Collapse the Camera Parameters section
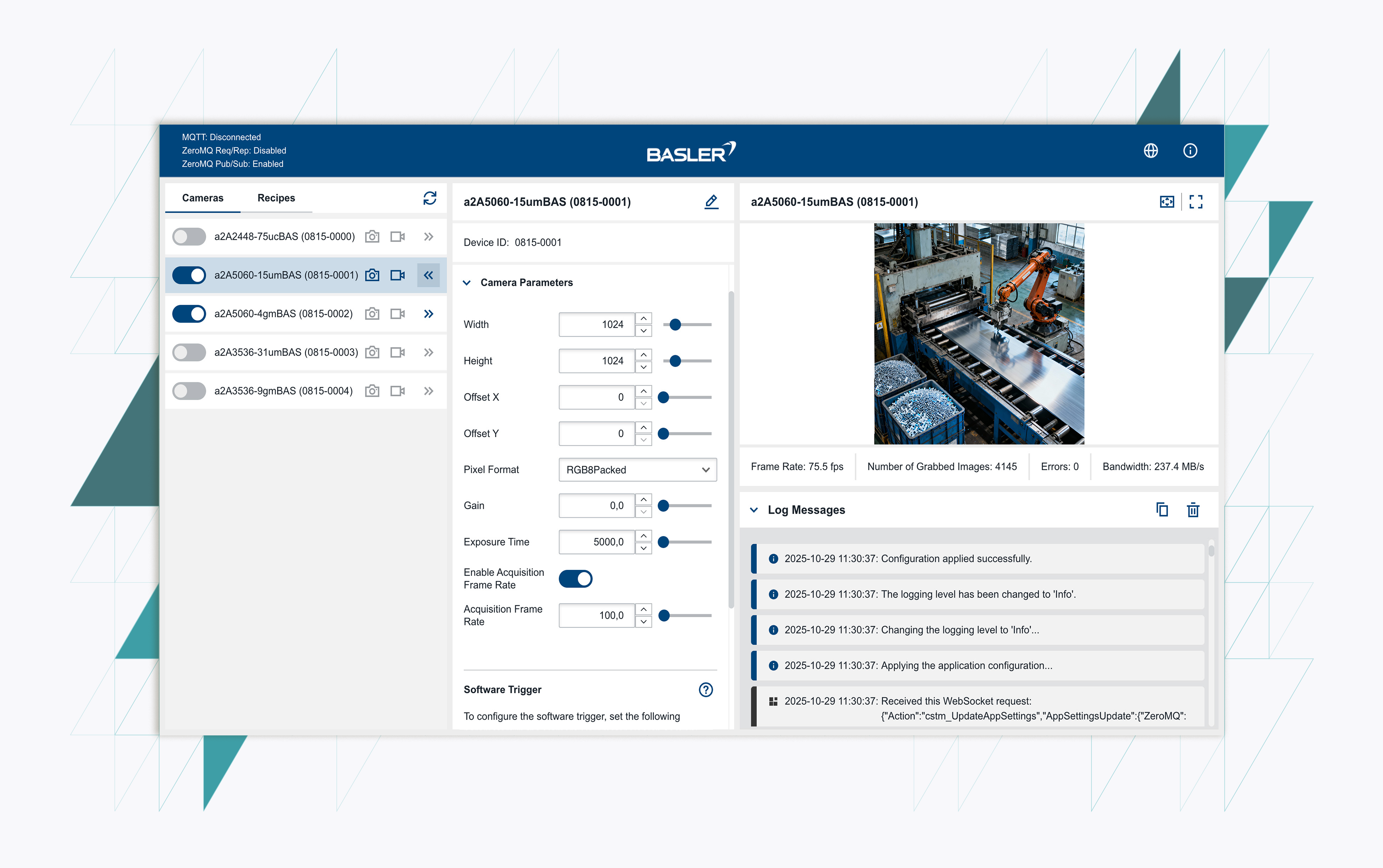The width and height of the screenshot is (1383, 868). point(467,283)
